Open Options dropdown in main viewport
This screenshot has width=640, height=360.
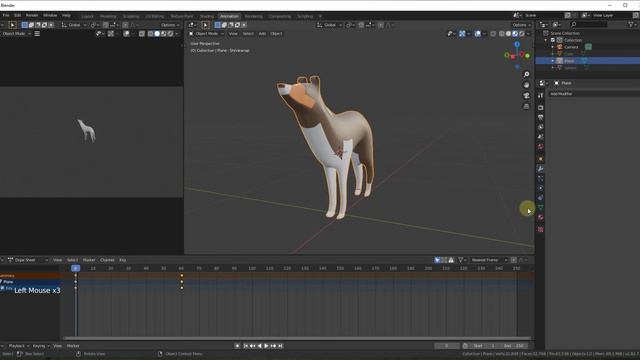pos(522,25)
